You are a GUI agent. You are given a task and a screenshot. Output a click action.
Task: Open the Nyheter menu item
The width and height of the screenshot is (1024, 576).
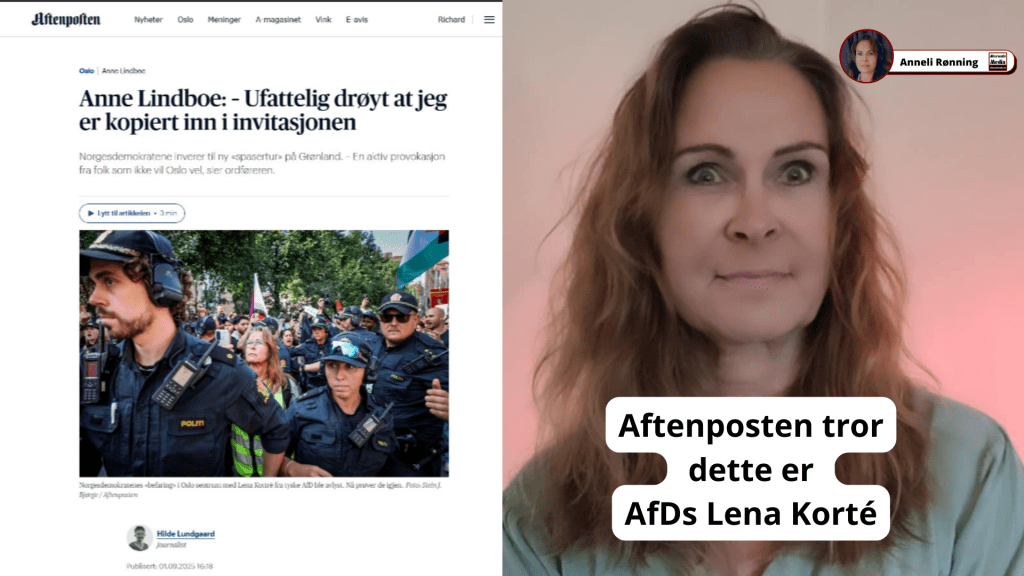point(148,20)
